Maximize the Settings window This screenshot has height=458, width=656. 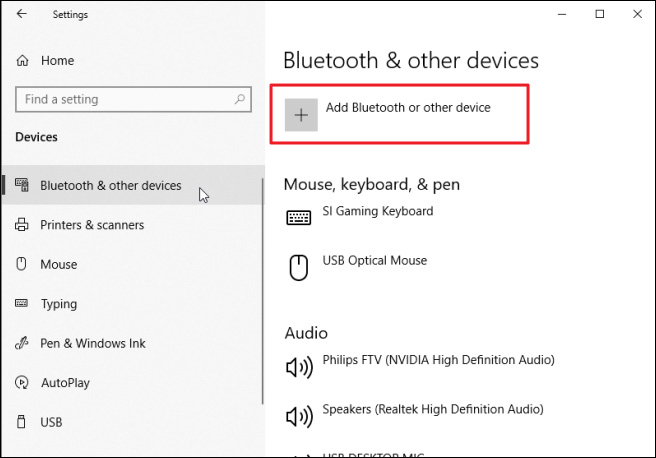[x=600, y=14]
